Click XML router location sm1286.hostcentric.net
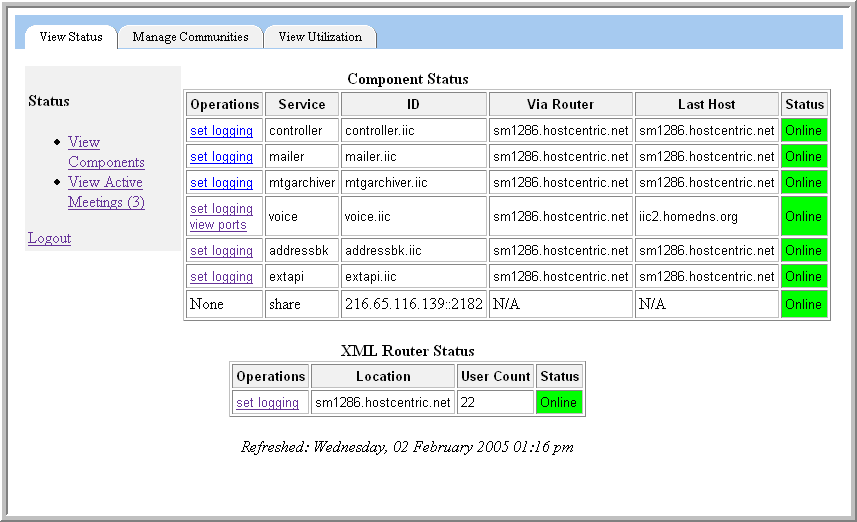 (x=383, y=402)
